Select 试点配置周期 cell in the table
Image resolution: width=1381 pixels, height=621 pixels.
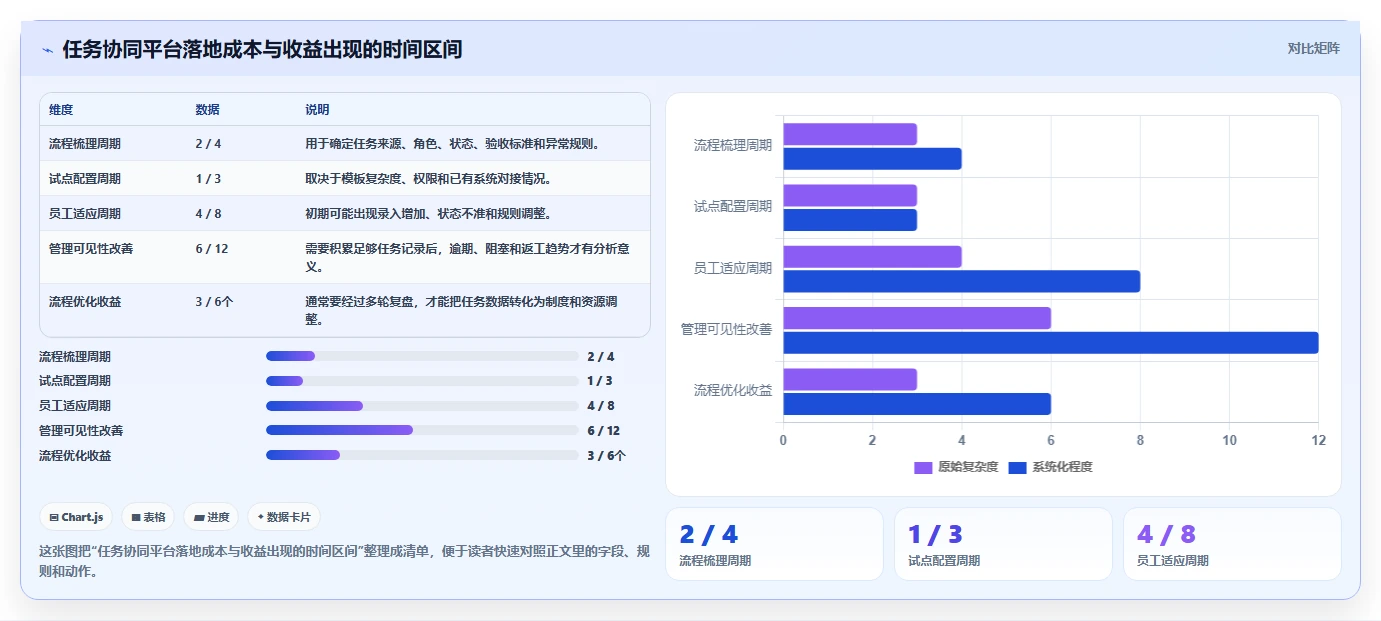point(85,179)
